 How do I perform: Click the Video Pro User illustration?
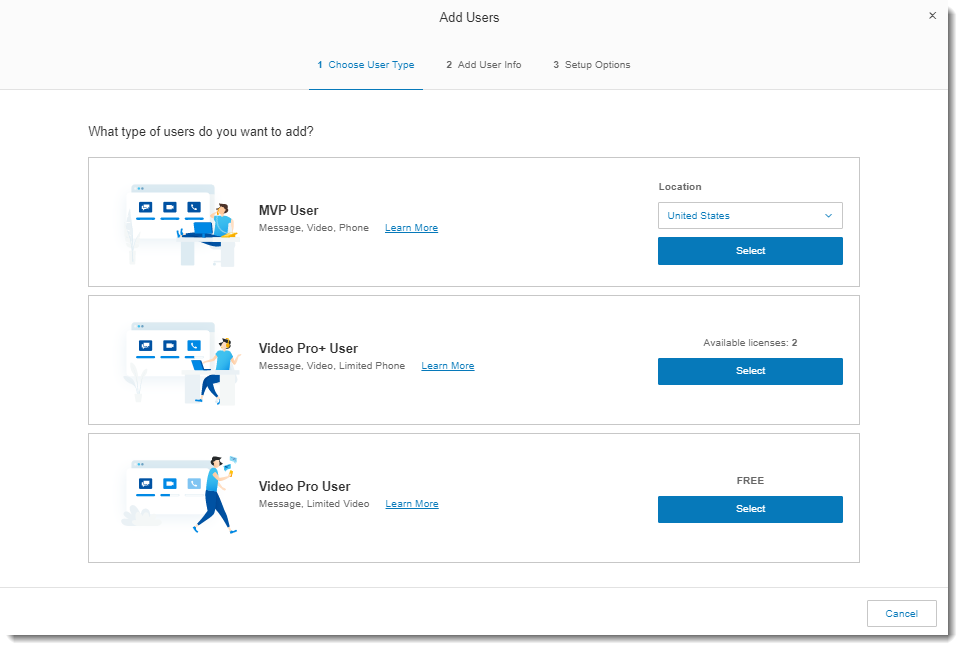[180, 495]
